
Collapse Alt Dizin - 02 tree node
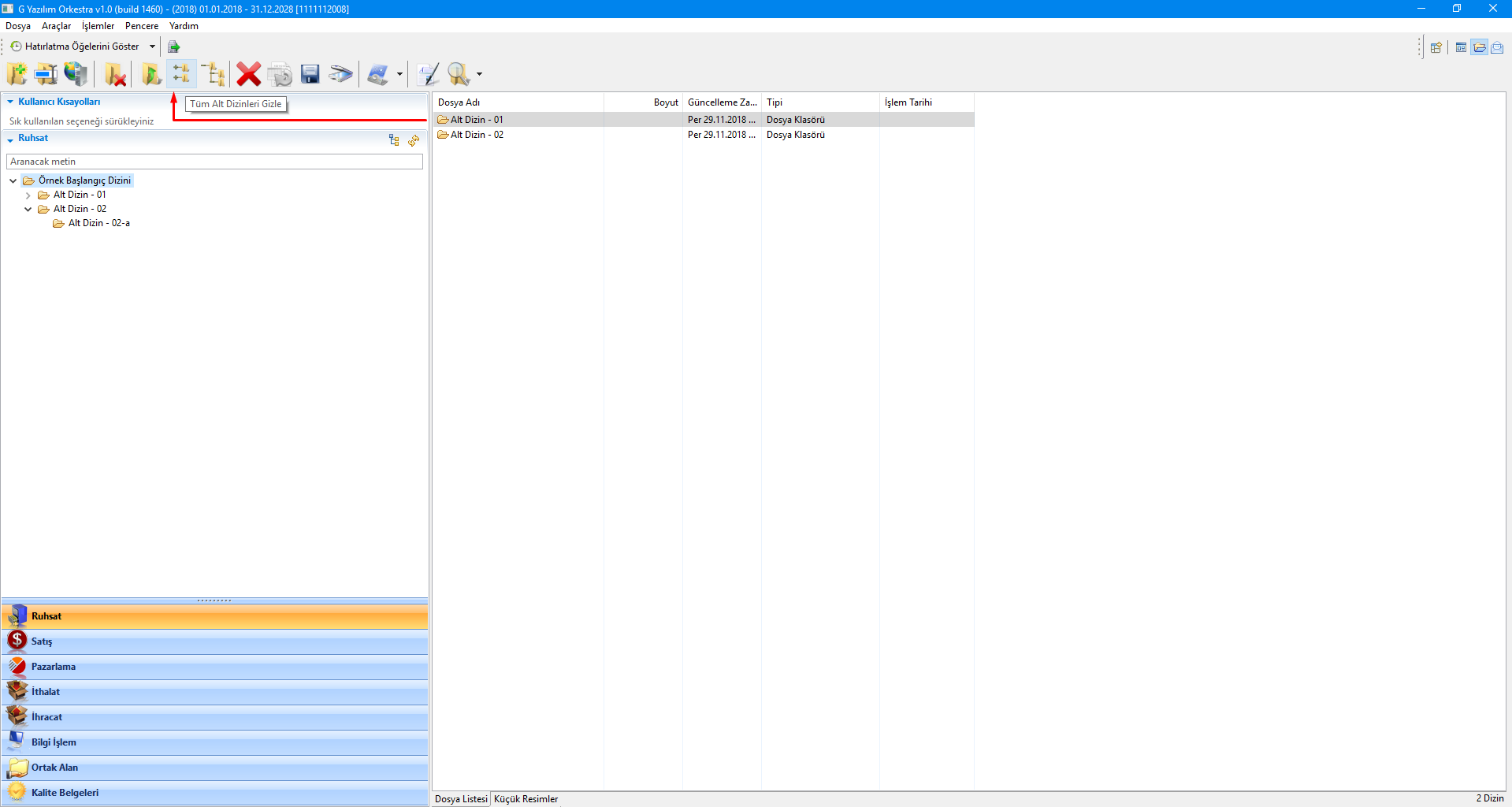(28, 210)
